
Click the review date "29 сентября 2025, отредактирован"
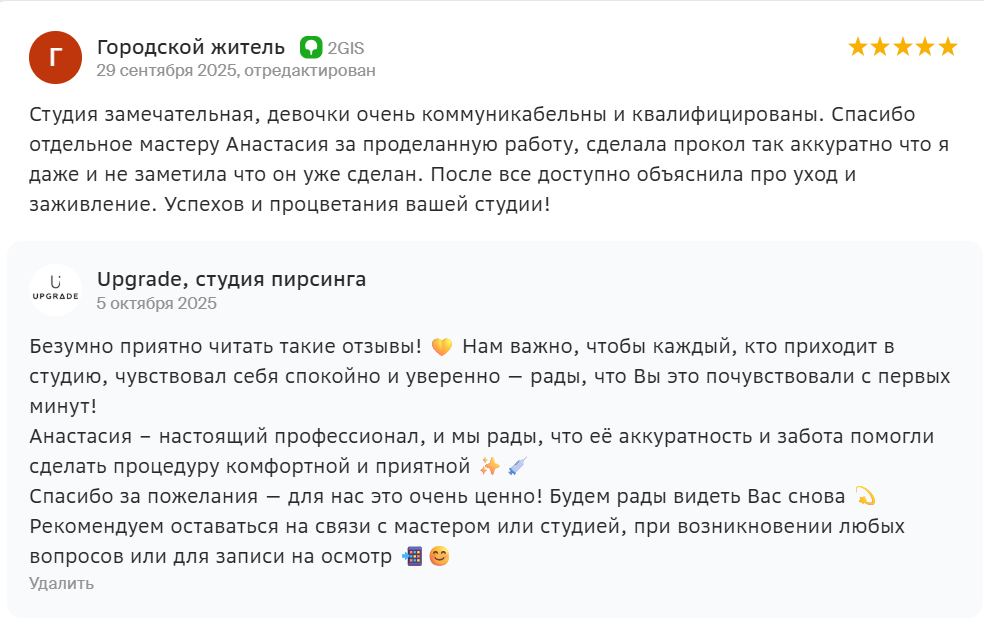(236, 70)
